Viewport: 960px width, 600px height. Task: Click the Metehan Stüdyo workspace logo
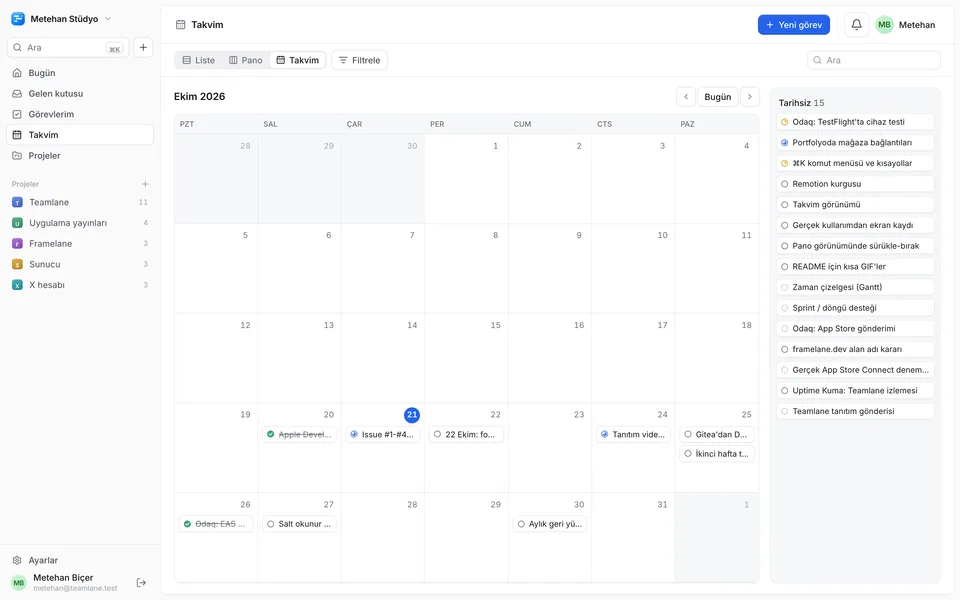coord(18,19)
